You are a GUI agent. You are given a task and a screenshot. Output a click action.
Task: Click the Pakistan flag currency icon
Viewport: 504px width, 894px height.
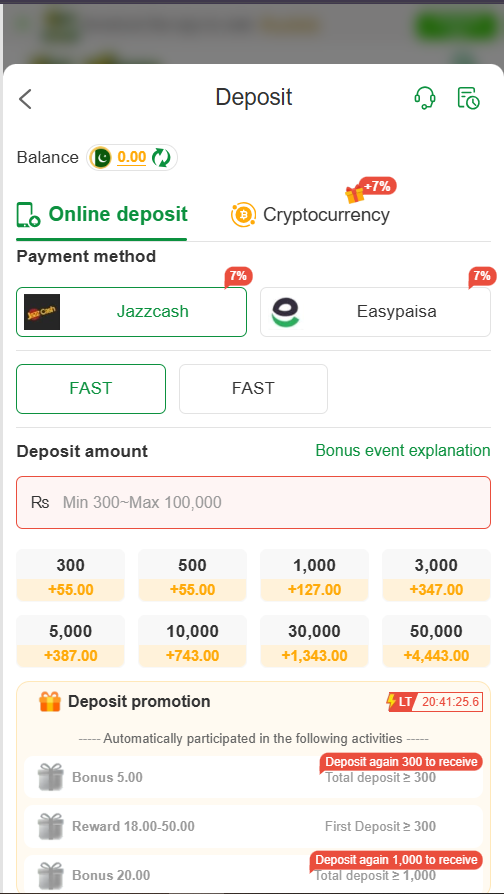[101, 157]
